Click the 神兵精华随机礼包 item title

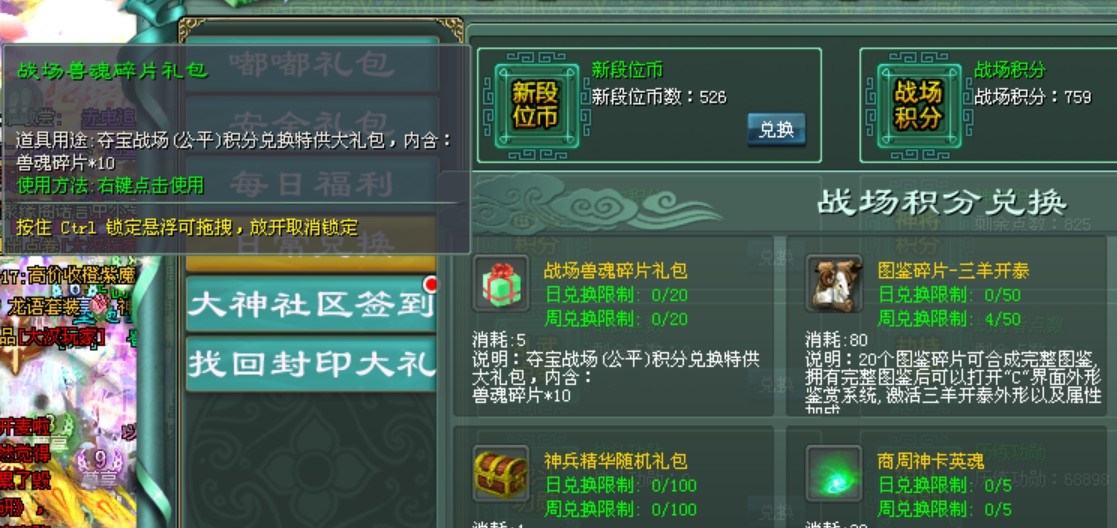click(x=616, y=461)
